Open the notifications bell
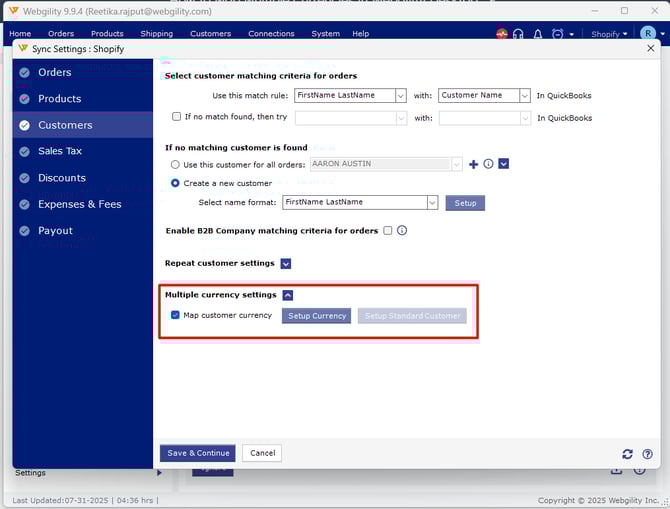Image resolution: width=670 pixels, height=509 pixels. click(537, 34)
